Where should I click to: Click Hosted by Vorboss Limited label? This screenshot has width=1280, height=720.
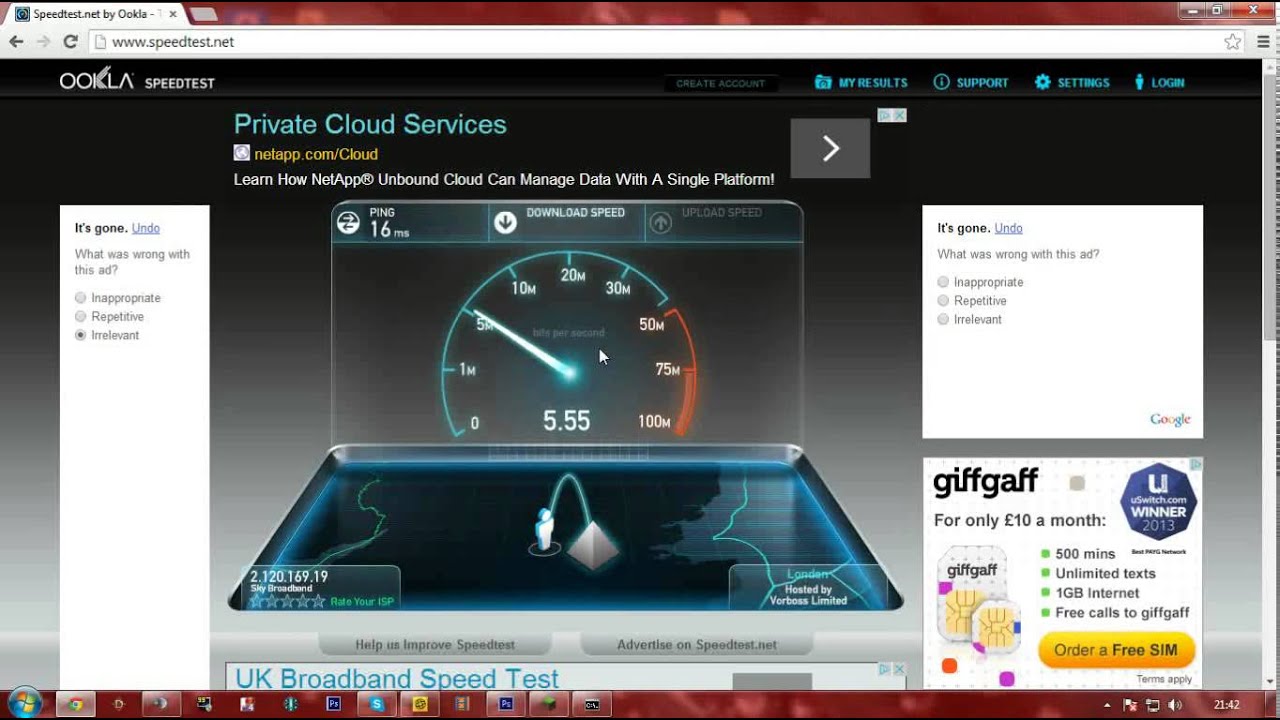[808, 595]
